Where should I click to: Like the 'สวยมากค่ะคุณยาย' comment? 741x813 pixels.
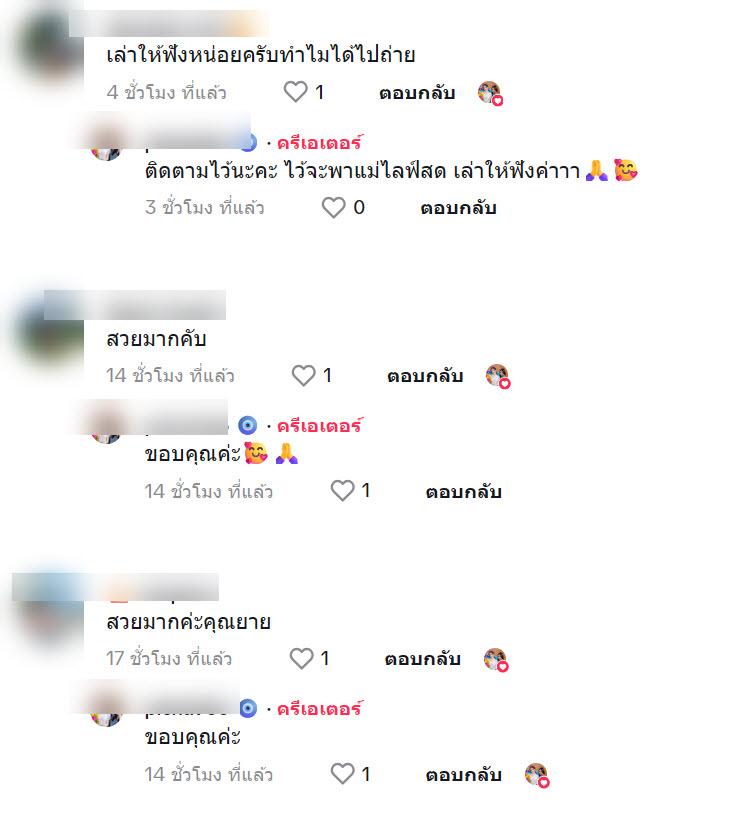[x=301, y=658]
